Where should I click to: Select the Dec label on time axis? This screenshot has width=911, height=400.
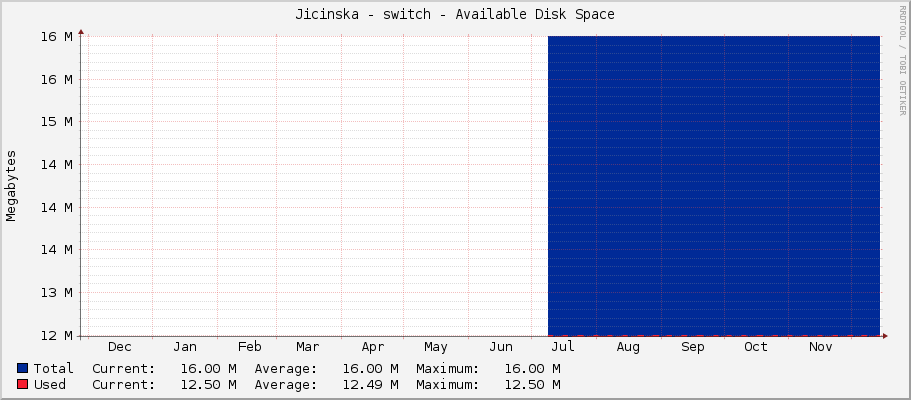(119, 347)
